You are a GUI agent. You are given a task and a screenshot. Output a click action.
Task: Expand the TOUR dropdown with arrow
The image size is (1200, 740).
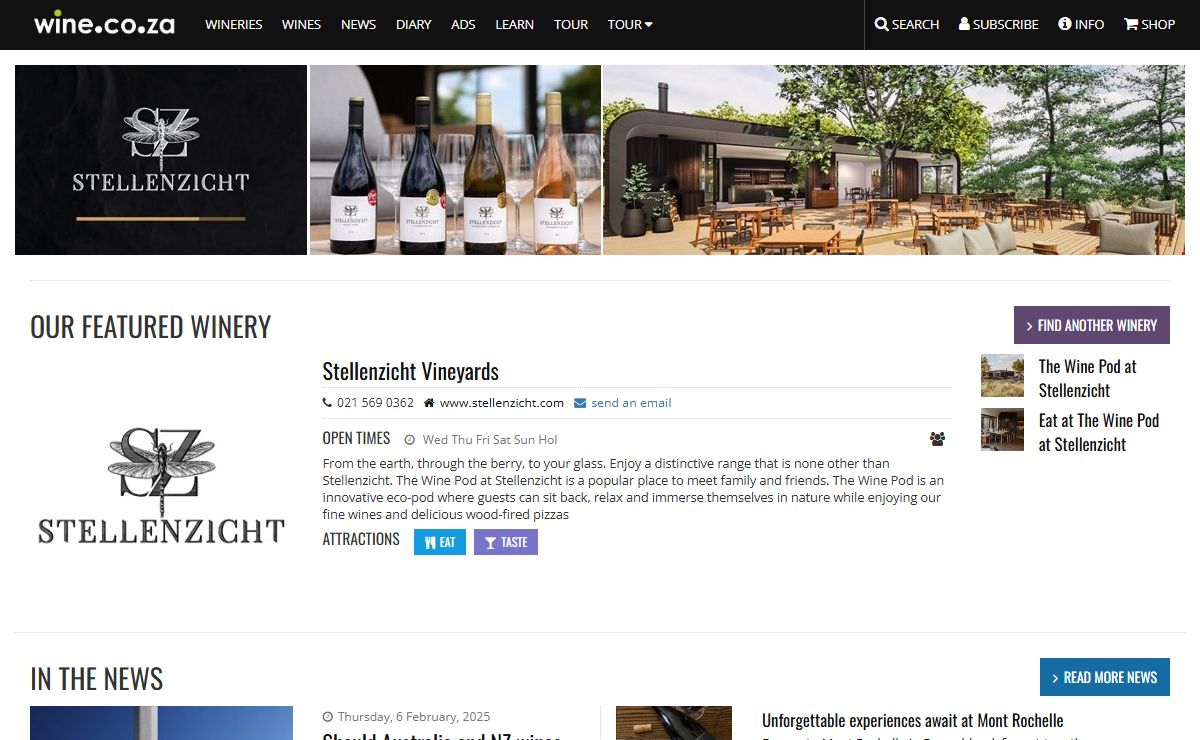630,24
